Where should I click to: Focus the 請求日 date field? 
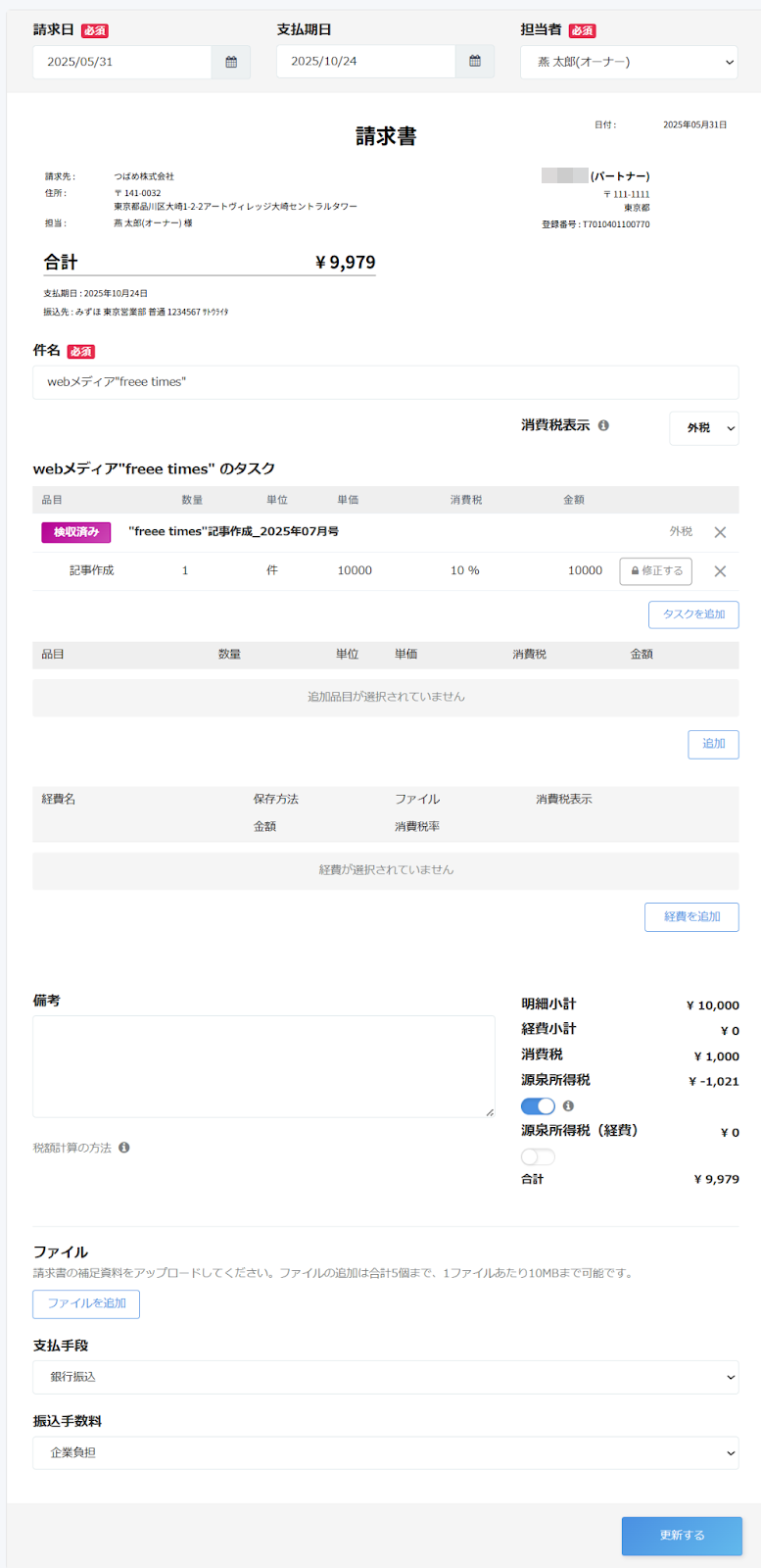click(x=122, y=62)
